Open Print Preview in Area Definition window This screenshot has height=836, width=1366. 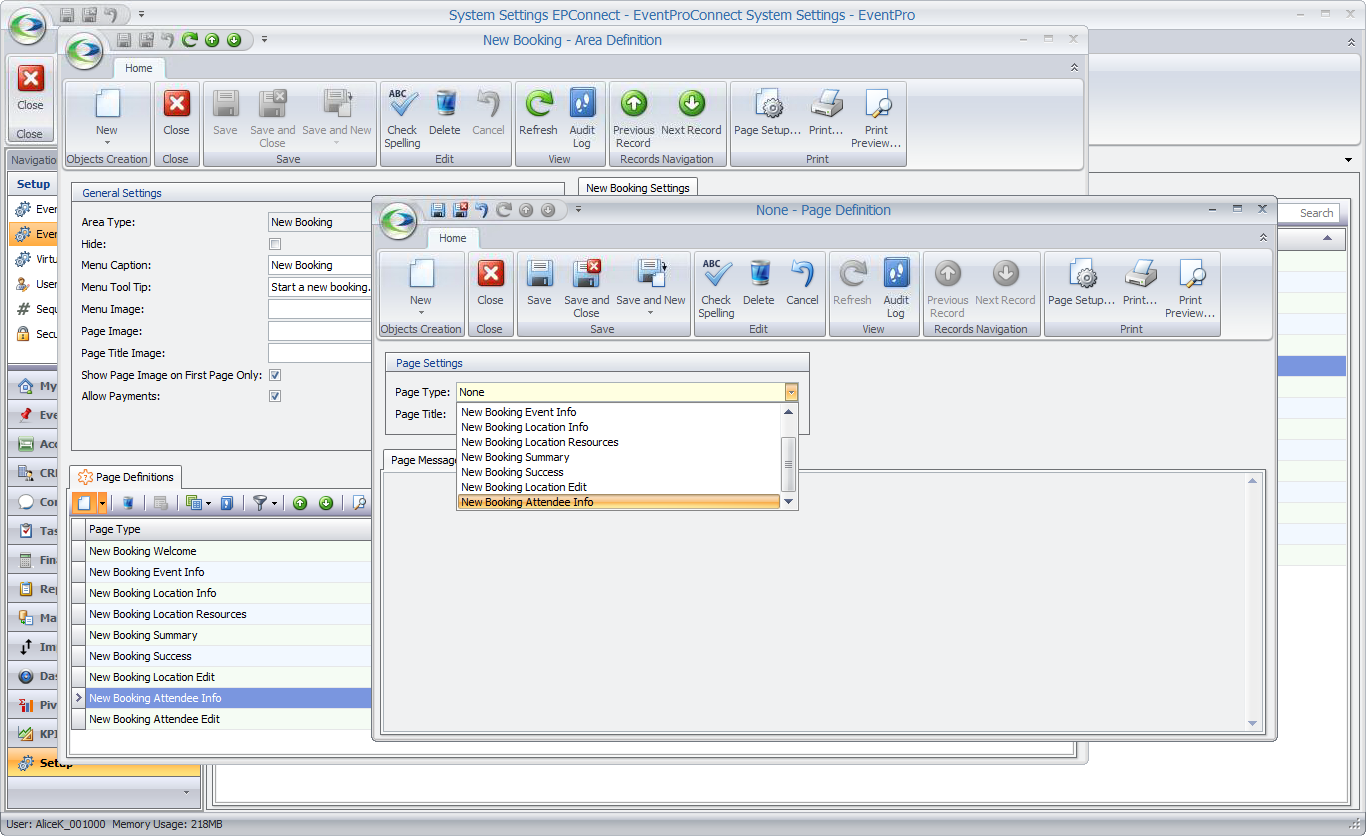pyautogui.click(x=876, y=118)
